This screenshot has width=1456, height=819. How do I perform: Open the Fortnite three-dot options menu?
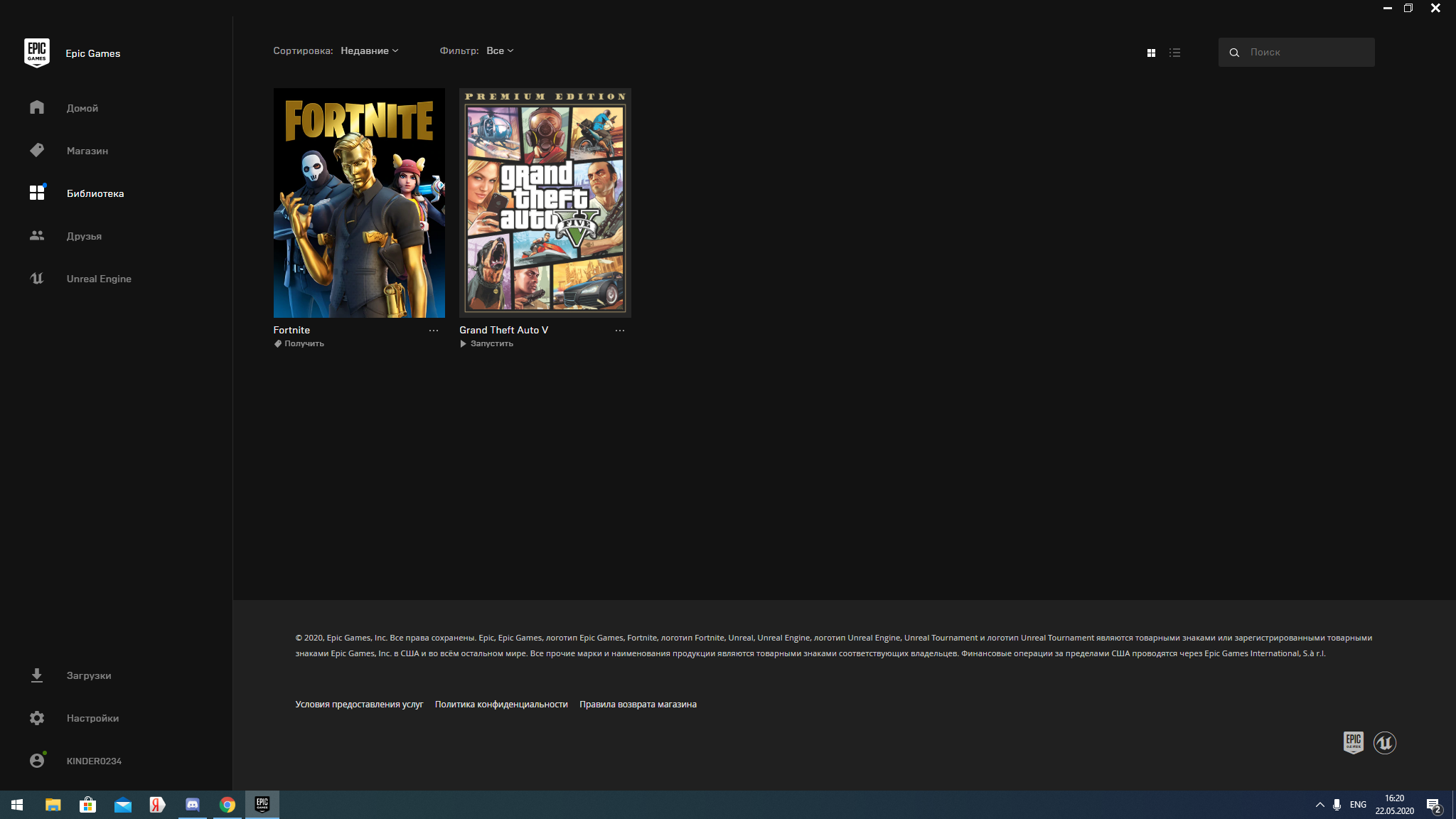coord(433,331)
